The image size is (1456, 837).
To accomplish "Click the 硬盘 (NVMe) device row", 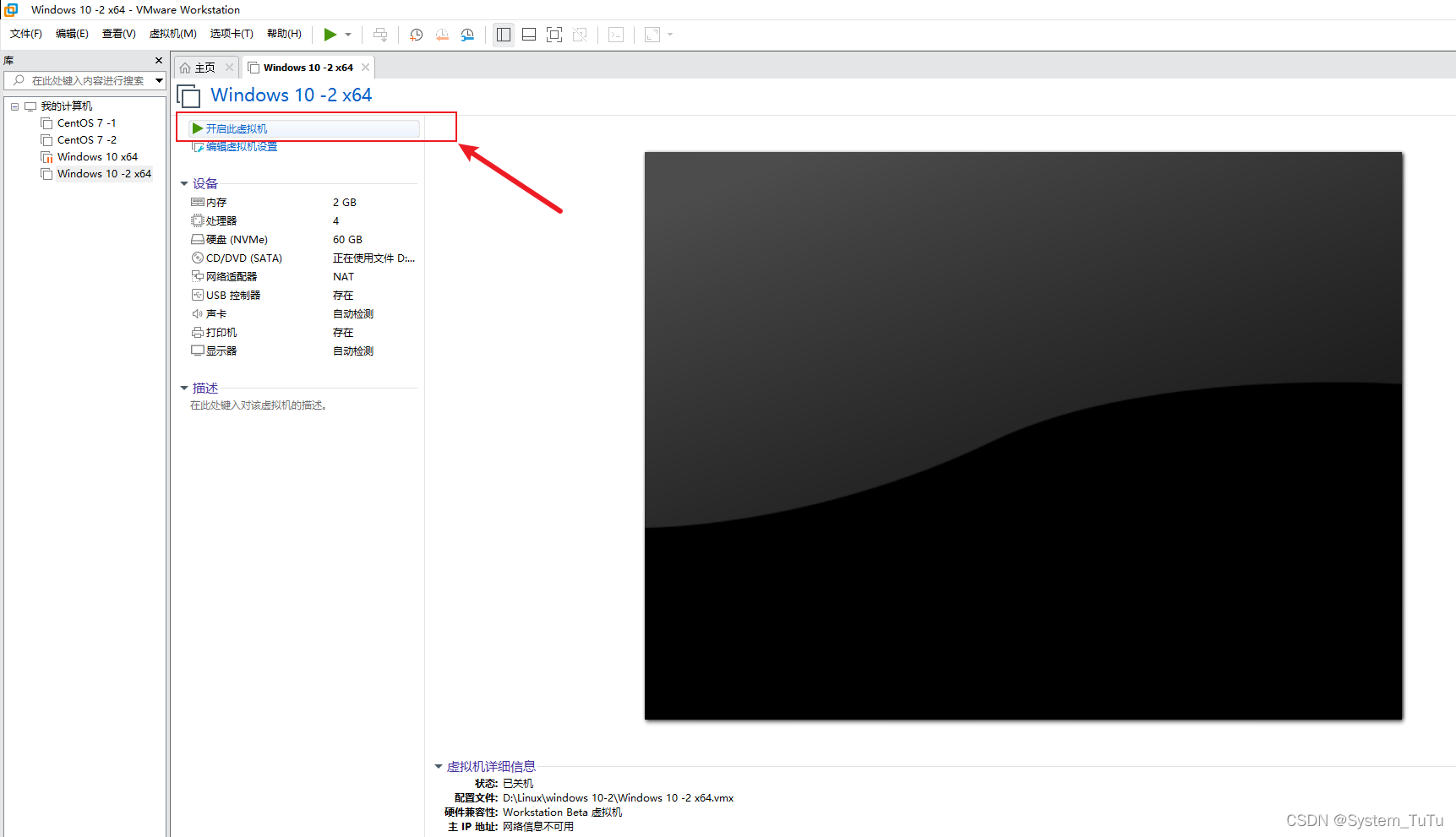I will click(x=303, y=240).
